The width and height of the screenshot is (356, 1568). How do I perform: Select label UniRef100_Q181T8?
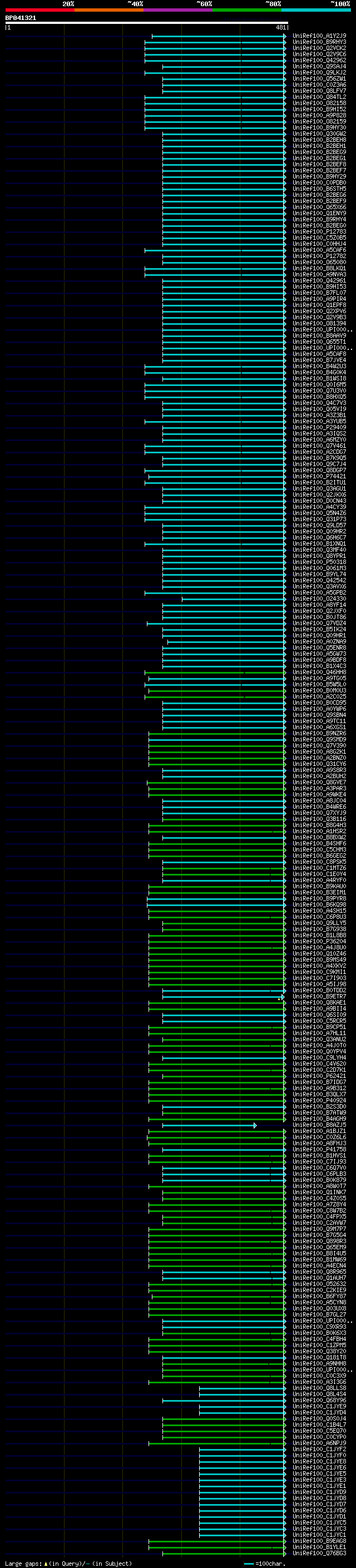click(x=319, y=1357)
